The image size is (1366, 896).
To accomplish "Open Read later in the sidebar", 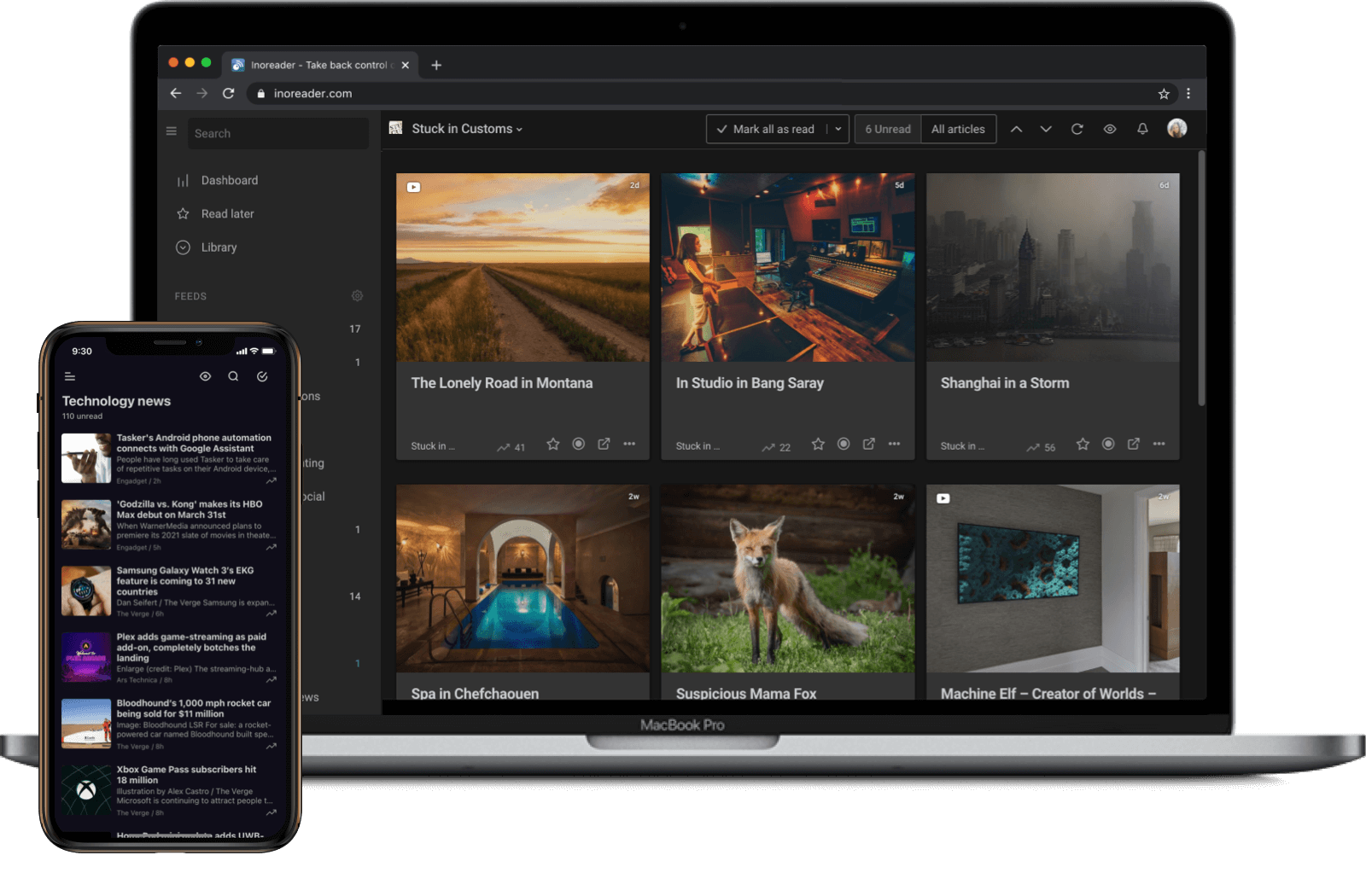I will coord(227,214).
